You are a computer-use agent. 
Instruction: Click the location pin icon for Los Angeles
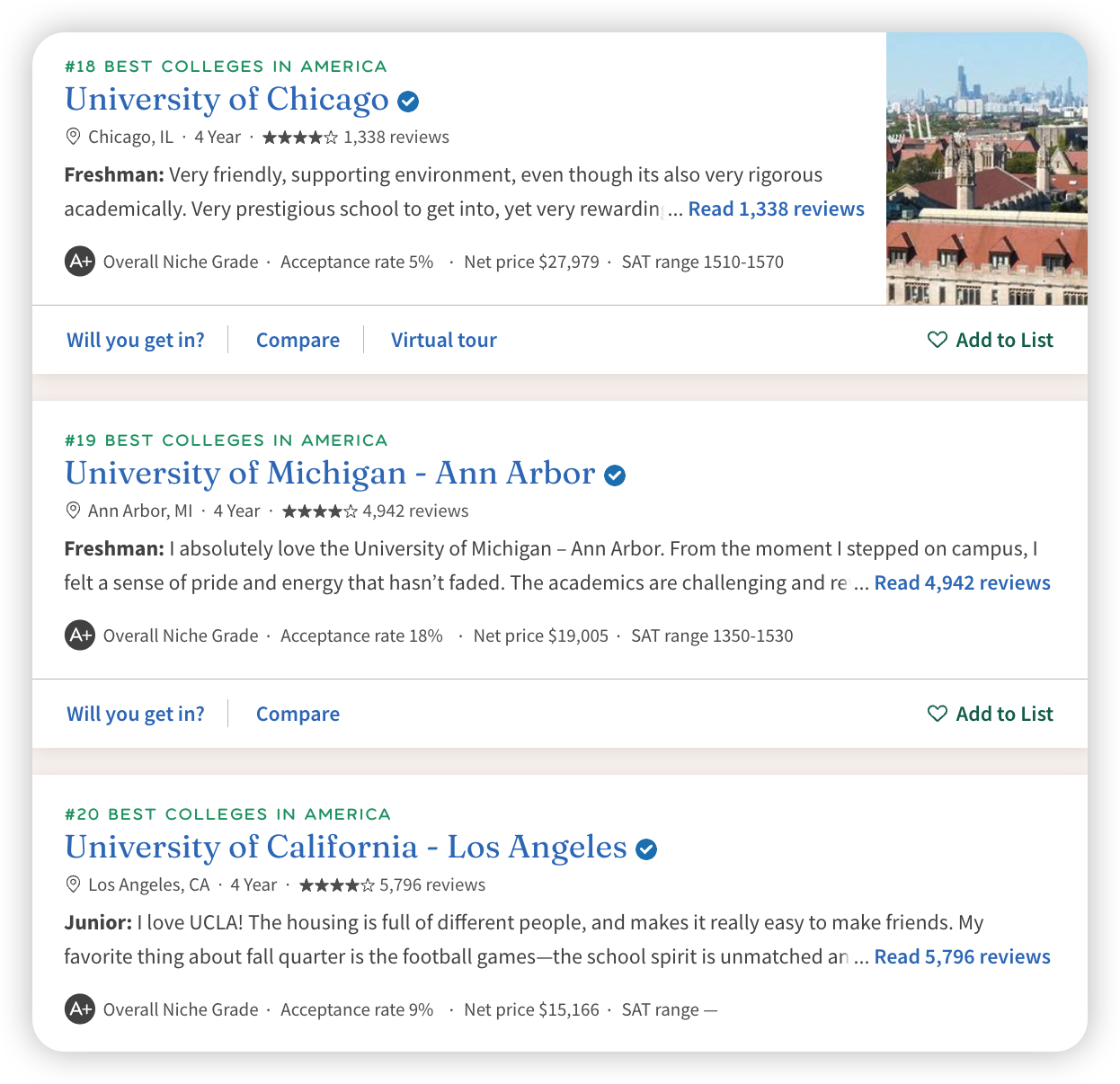pos(74,884)
